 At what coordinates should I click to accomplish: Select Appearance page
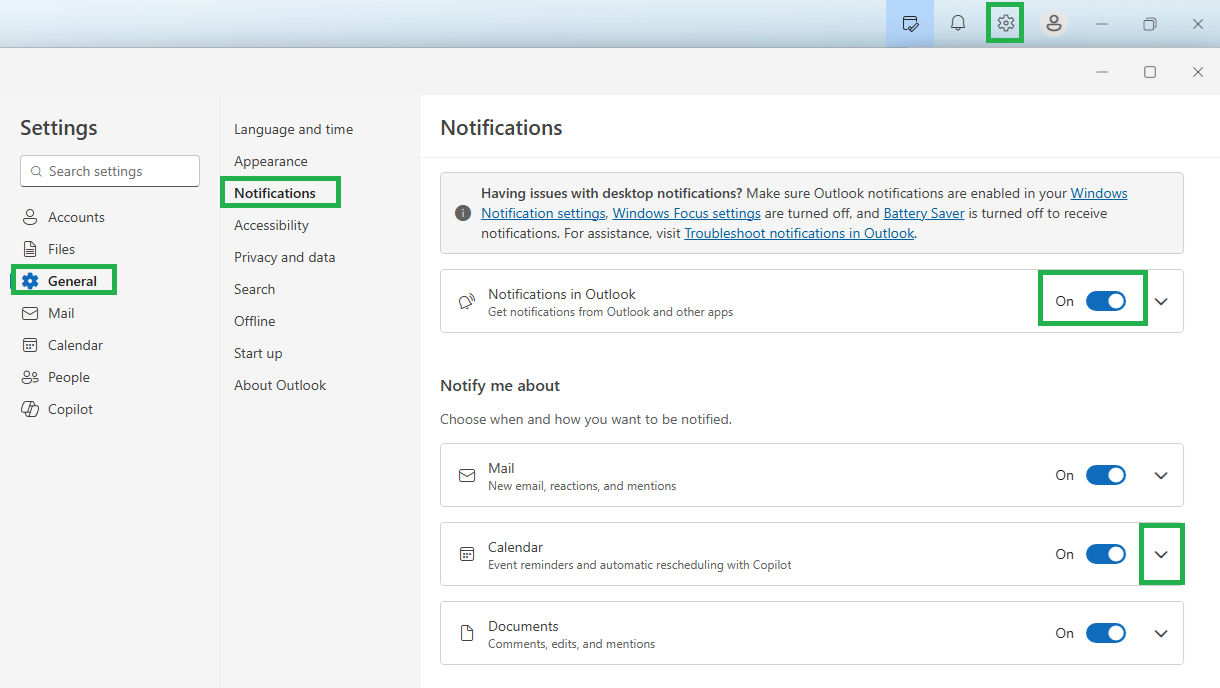coord(271,161)
